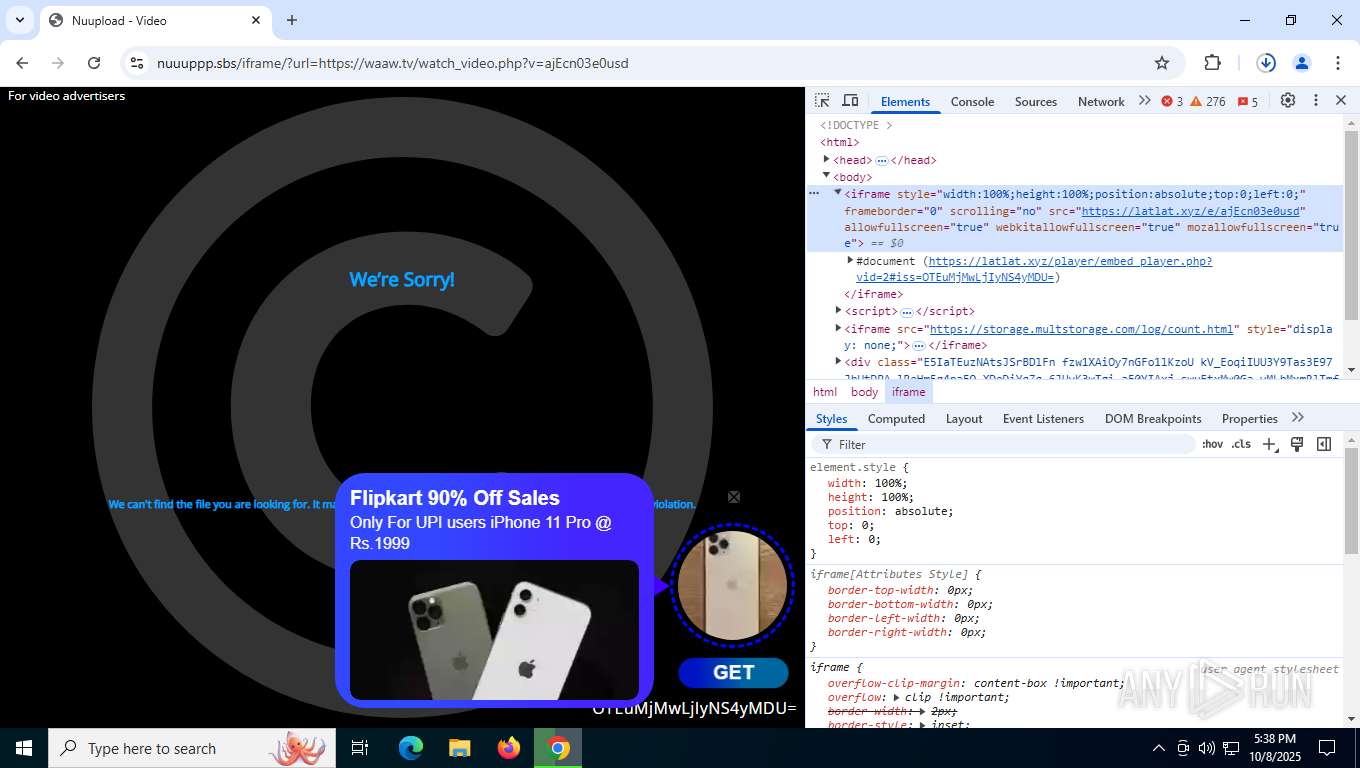Open Task View on the taskbar
Image resolution: width=1360 pixels, height=768 pixels.
(360, 748)
